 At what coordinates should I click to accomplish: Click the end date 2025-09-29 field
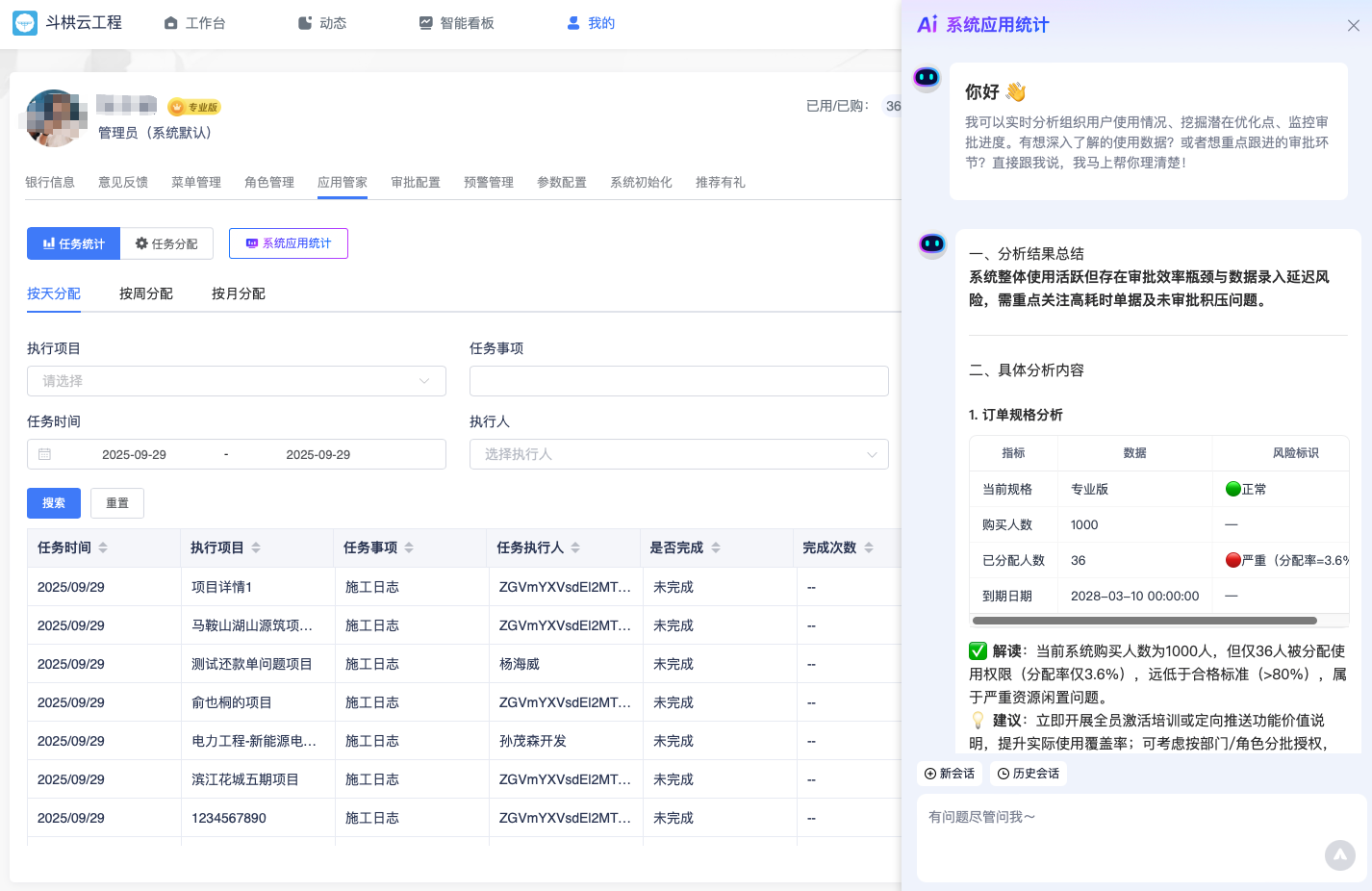318,454
